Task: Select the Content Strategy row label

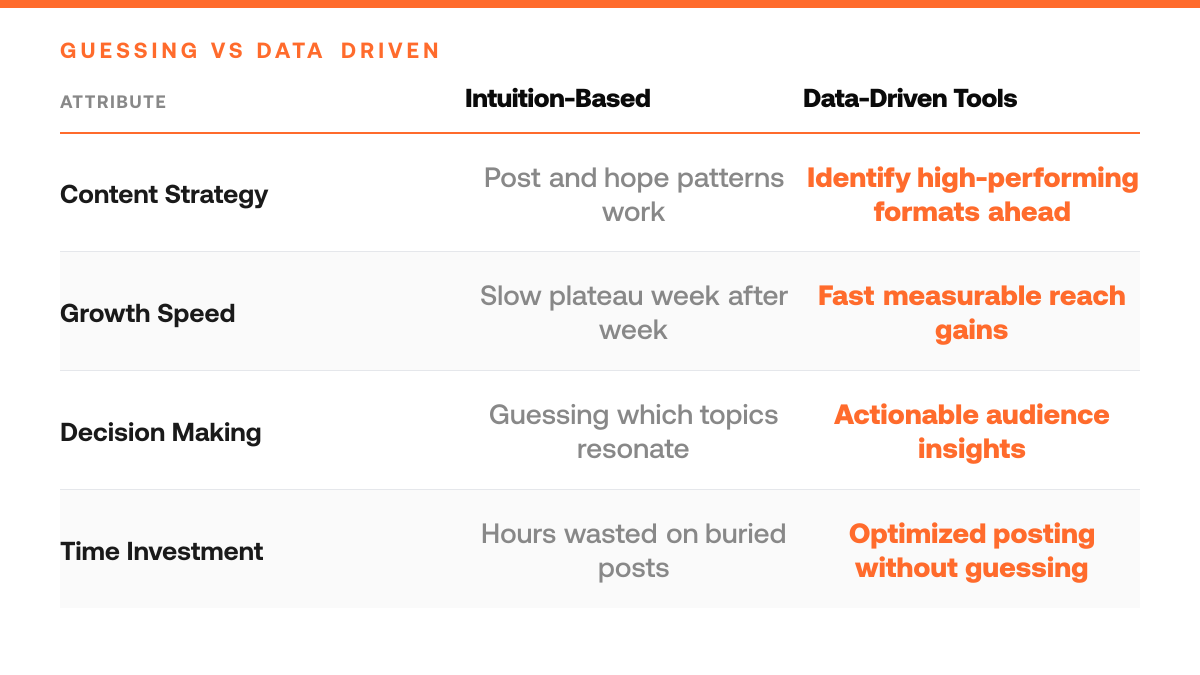Action: [x=164, y=194]
